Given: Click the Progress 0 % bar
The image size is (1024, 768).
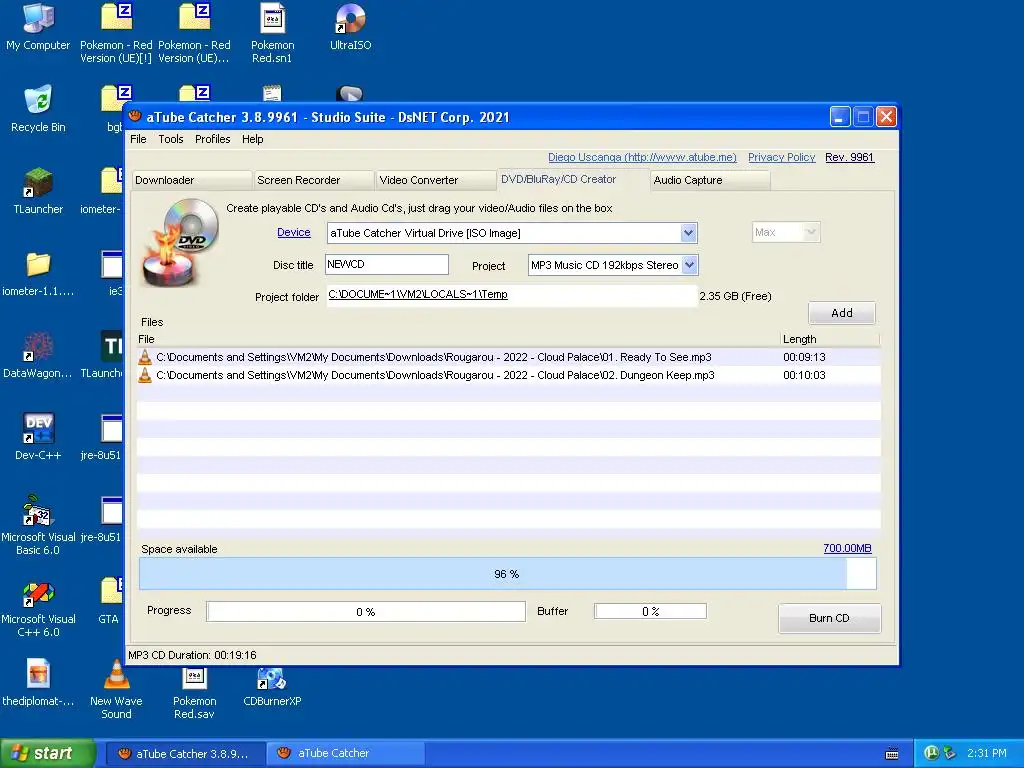Looking at the screenshot, I should (x=366, y=612).
